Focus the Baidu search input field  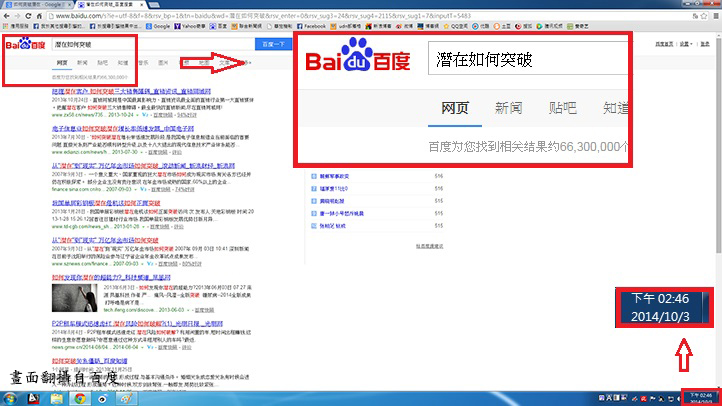click(x=153, y=44)
